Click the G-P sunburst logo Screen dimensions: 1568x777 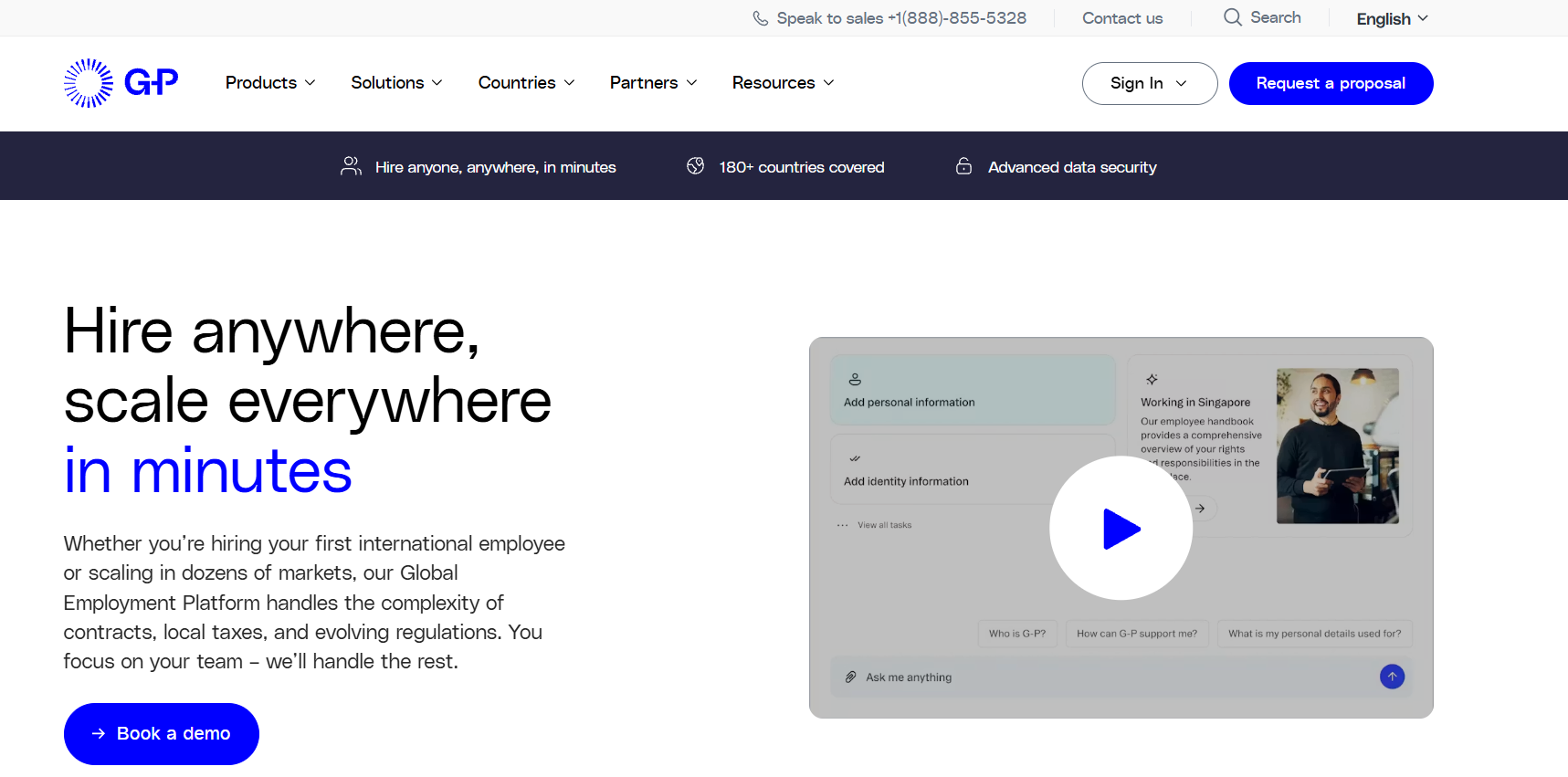tap(121, 83)
